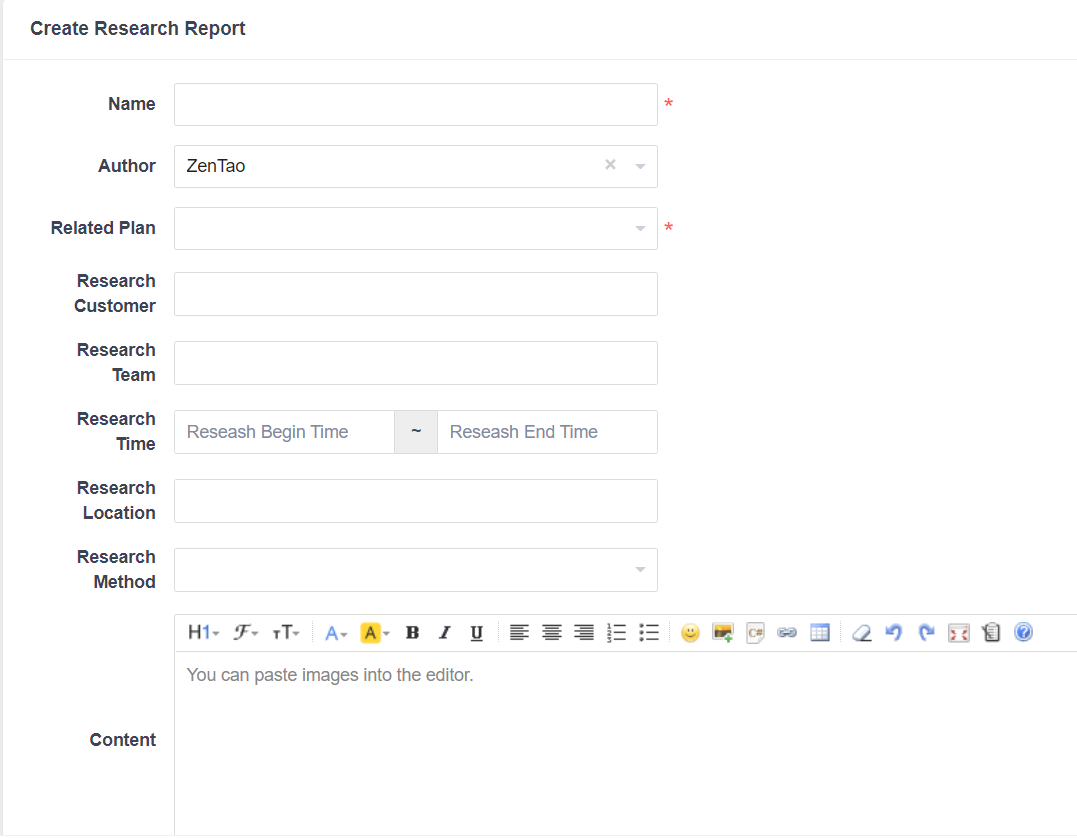The height and width of the screenshot is (838, 1077).
Task: Clear formatting with the eraser icon
Action: tap(861, 633)
